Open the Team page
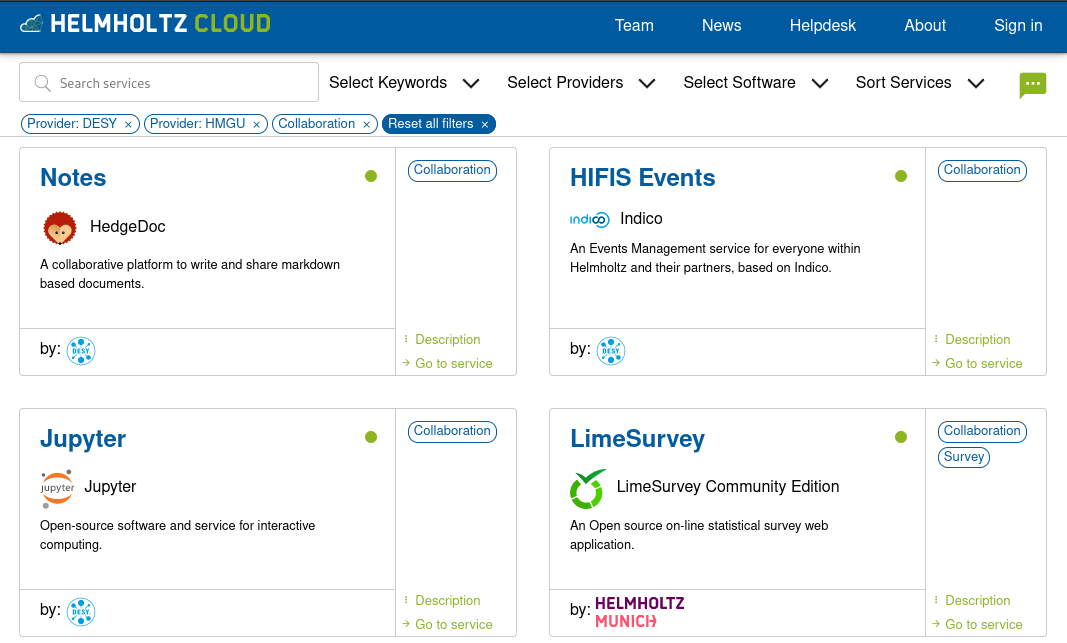The width and height of the screenshot is (1067, 643). pos(634,26)
